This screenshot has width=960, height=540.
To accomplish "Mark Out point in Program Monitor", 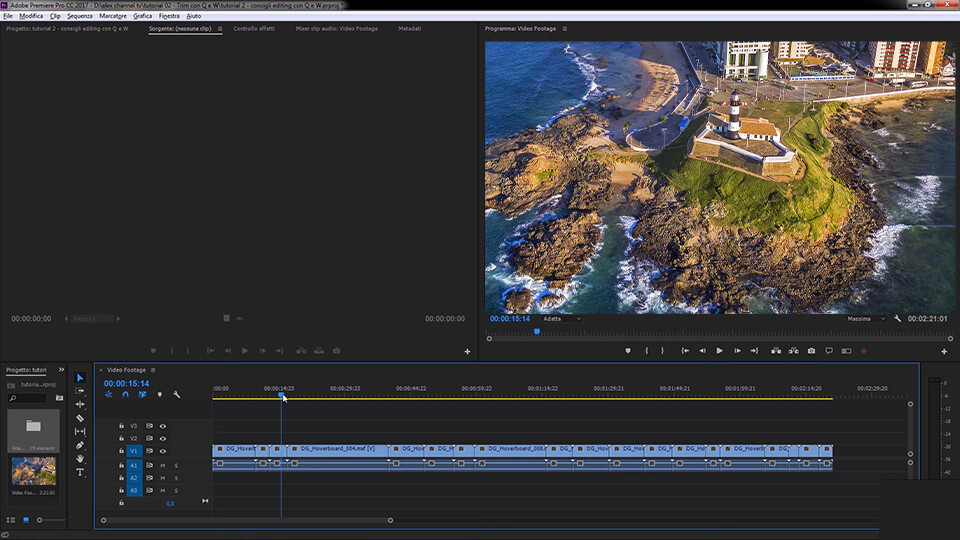I will click(662, 351).
